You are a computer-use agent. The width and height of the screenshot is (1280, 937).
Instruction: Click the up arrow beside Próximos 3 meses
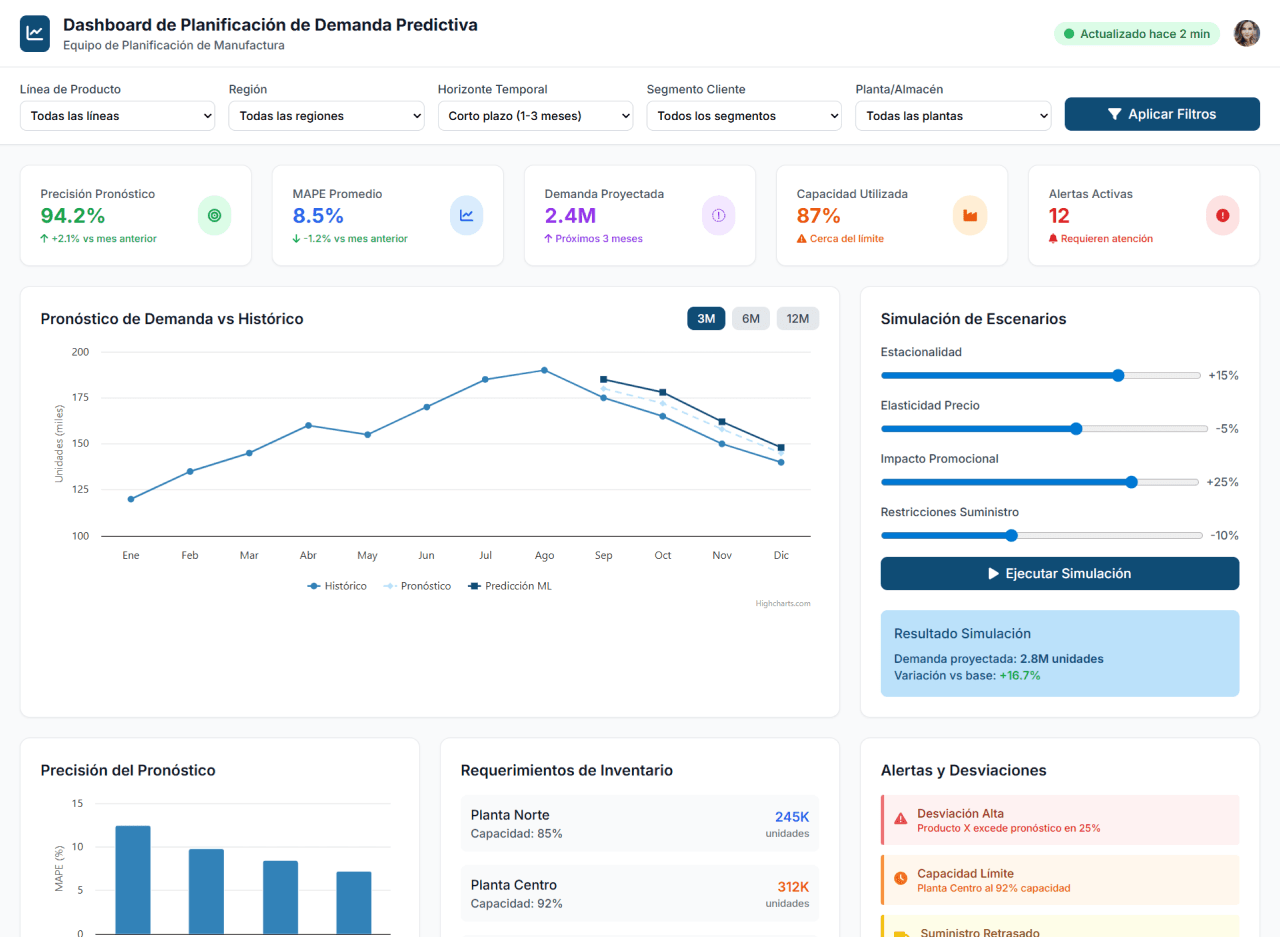(x=549, y=239)
